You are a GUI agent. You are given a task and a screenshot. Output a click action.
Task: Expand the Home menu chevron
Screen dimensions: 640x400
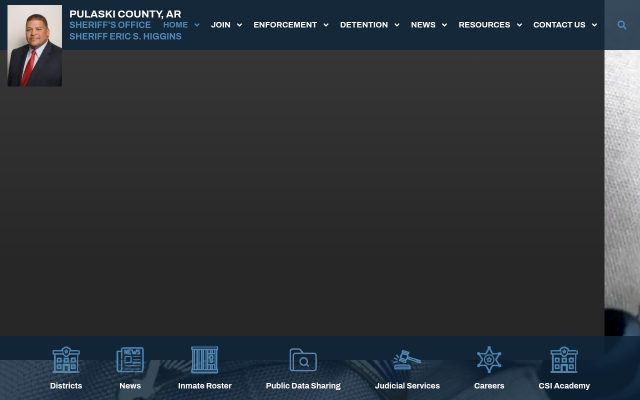tap(197, 25)
